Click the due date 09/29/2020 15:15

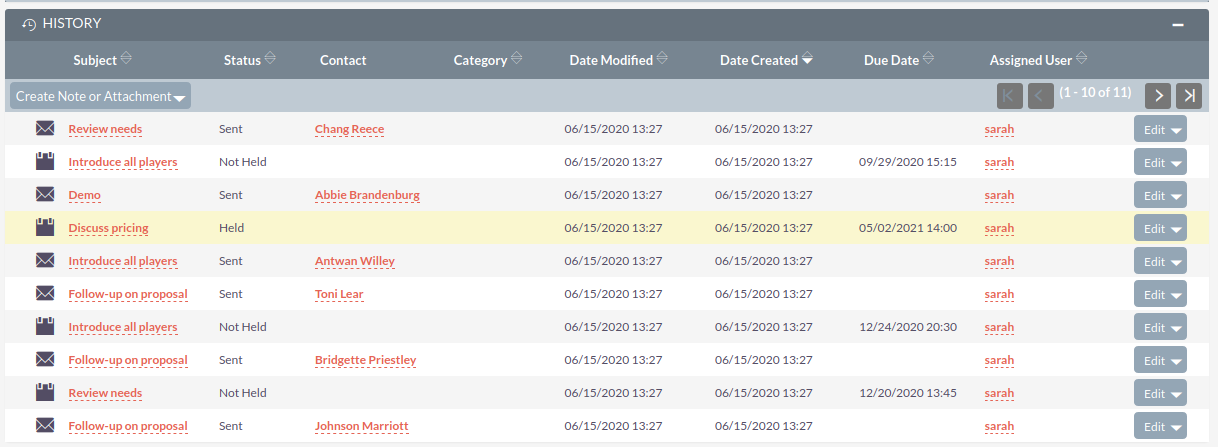[908, 162]
